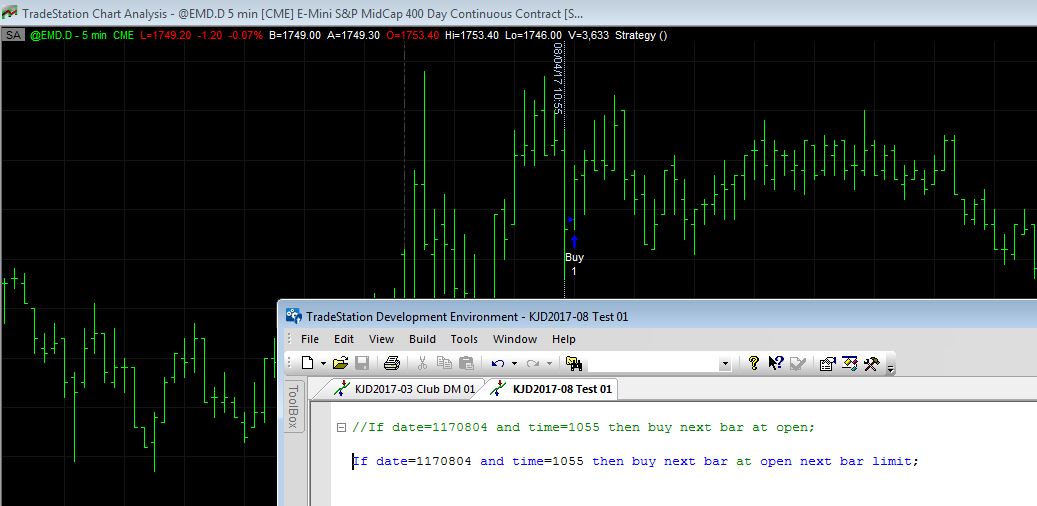Image resolution: width=1037 pixels, height=506 pixels.
Task: Click the -0.07% change value
Action: click(x=245, y=35)
